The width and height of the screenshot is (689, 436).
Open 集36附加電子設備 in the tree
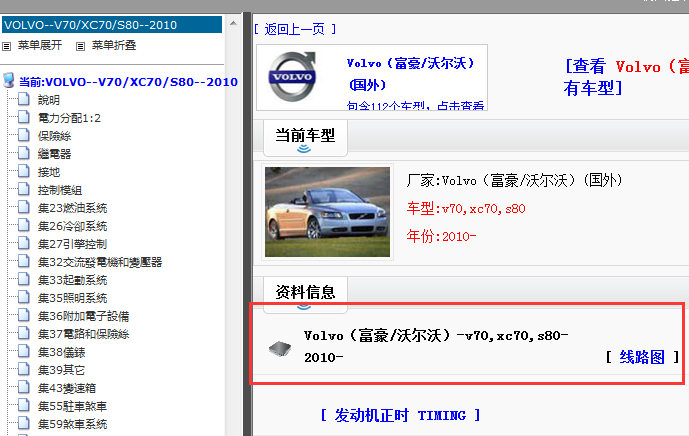(x=83, y=316)
